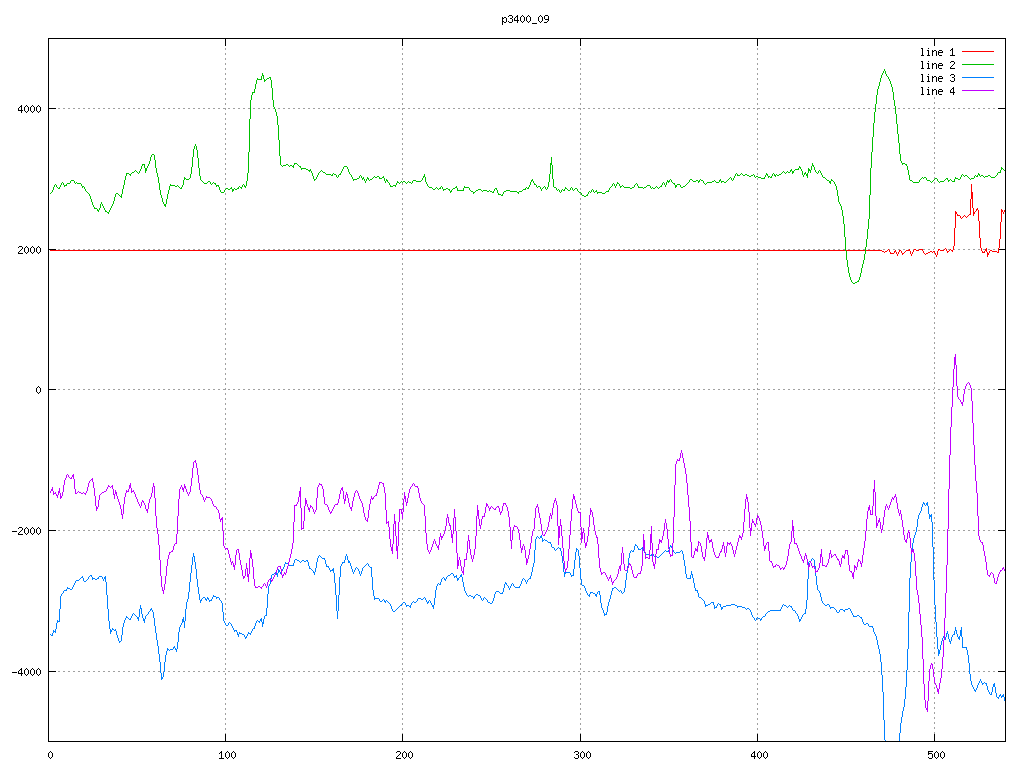1024x768 pixels.
Task: Click the 100 tick label on x-axis
Action: [x=226, y=755]
